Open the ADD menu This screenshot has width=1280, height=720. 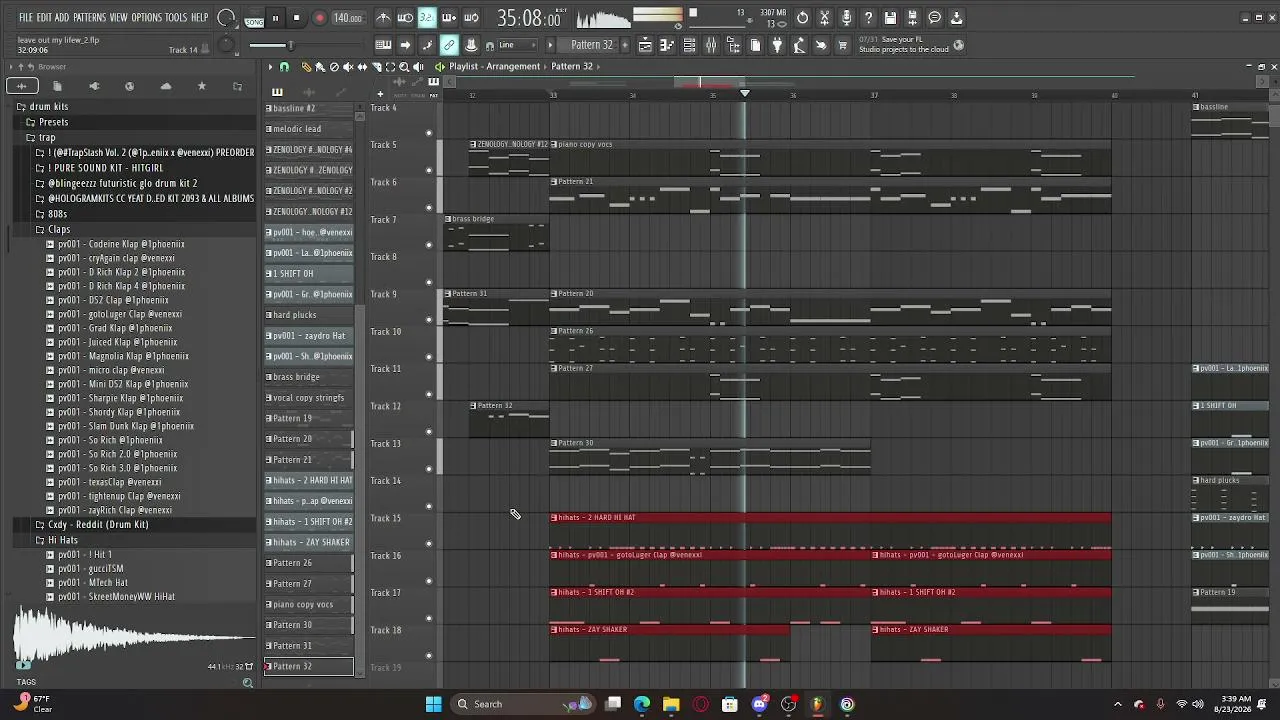[62, 18]
